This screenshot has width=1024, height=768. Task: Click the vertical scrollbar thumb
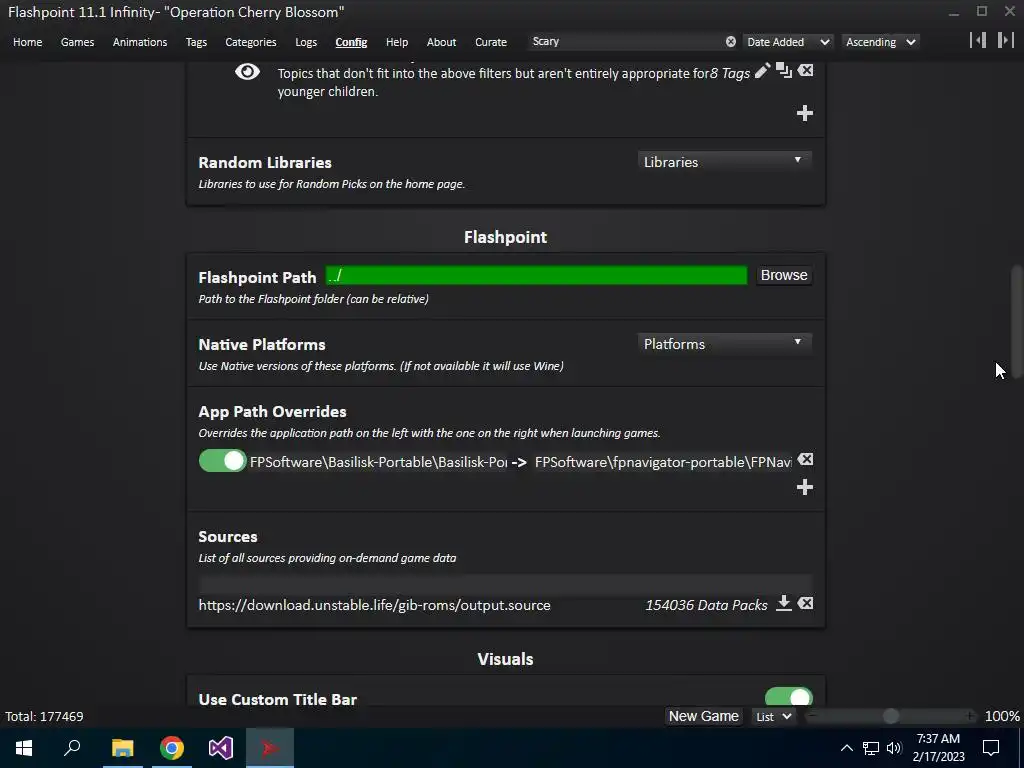point(1017,320)
